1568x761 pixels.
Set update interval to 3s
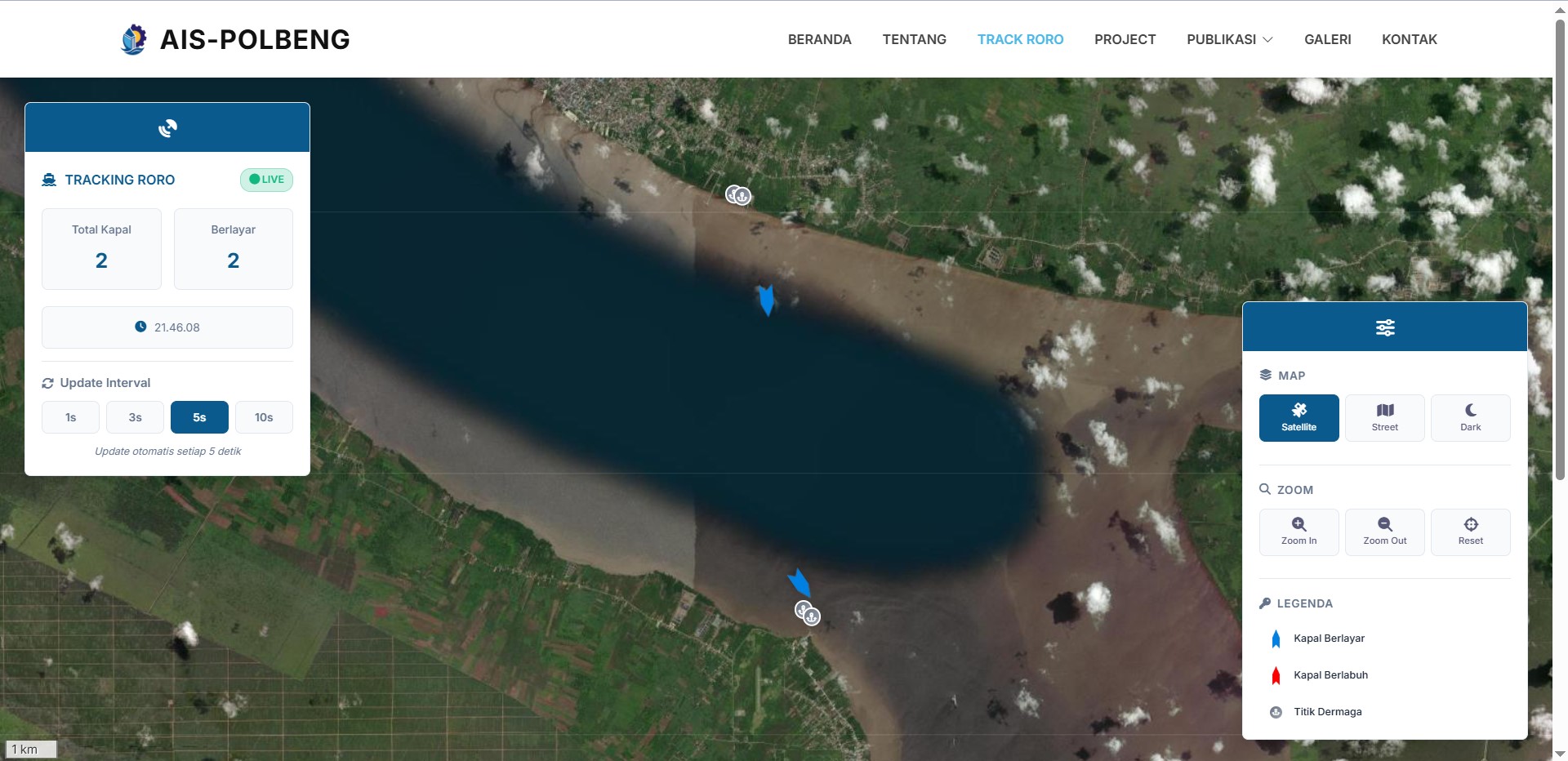(x=135, y=417)
